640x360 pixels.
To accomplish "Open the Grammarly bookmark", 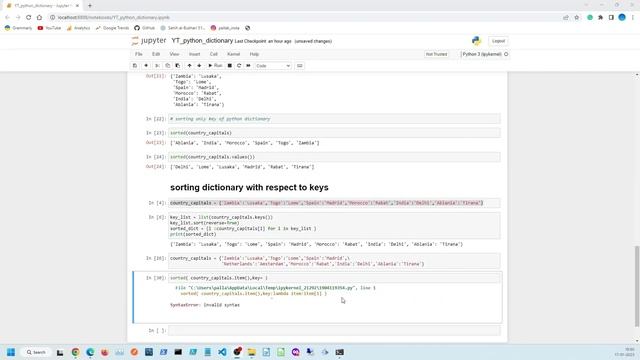I will coord(18,28).
